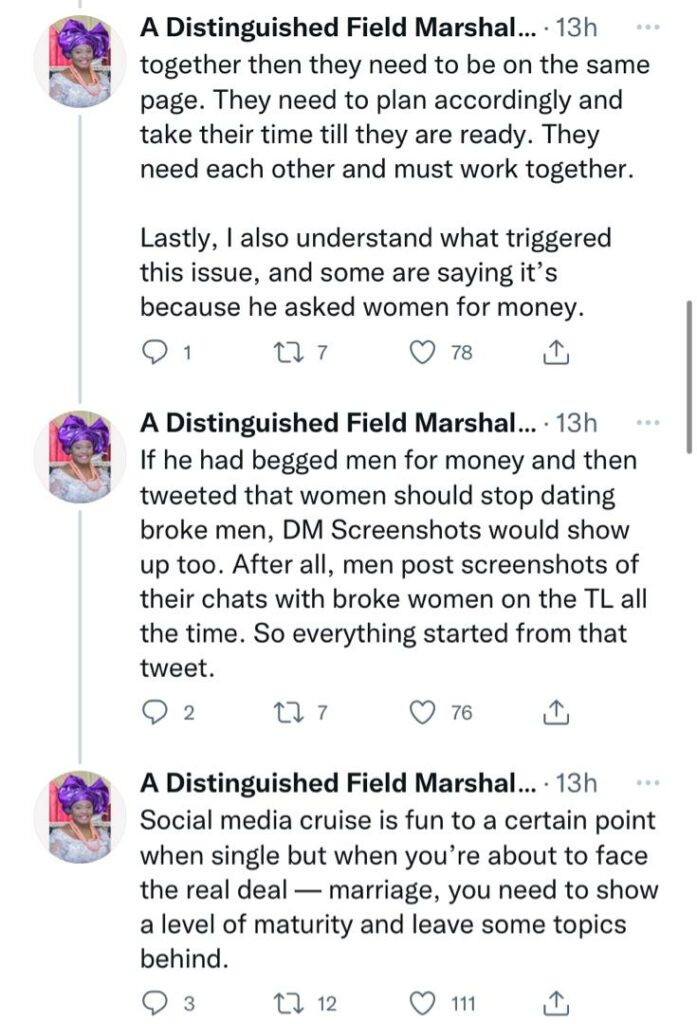Reply to the tweet with 78 likes
This screenshot has height=1024, width=697.
coord(155,352)
